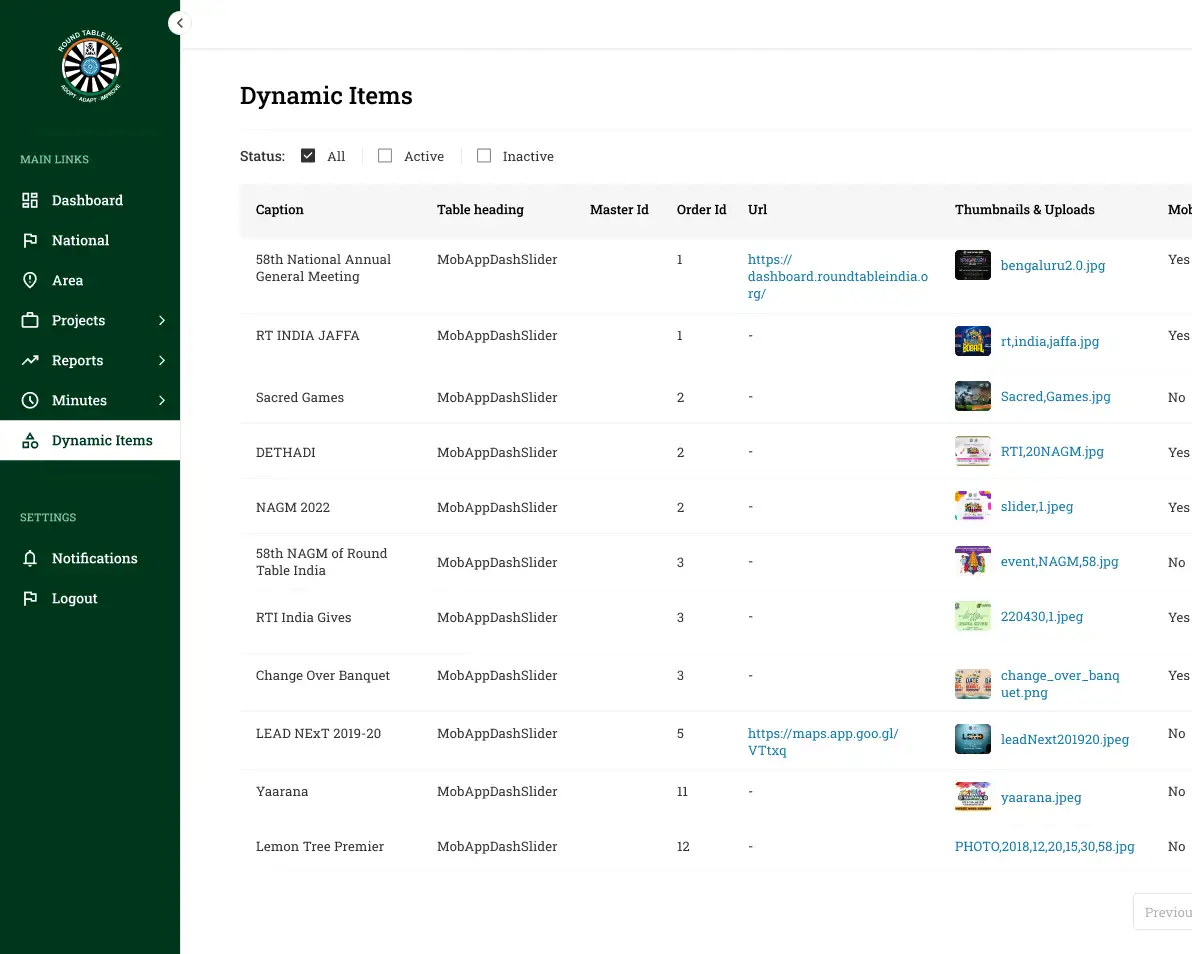Open the Dashboard menu item
The width and height of the screenshot is (1192, 954).
click(x=90, y=200)
